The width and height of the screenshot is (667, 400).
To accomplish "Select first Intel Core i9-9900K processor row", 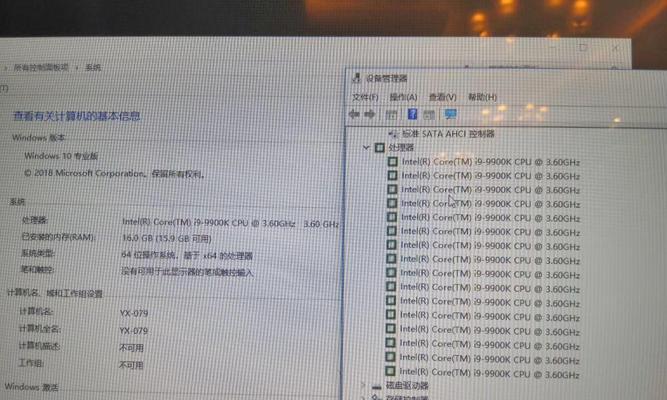I will pyautogui.click(x=490, y=162).
